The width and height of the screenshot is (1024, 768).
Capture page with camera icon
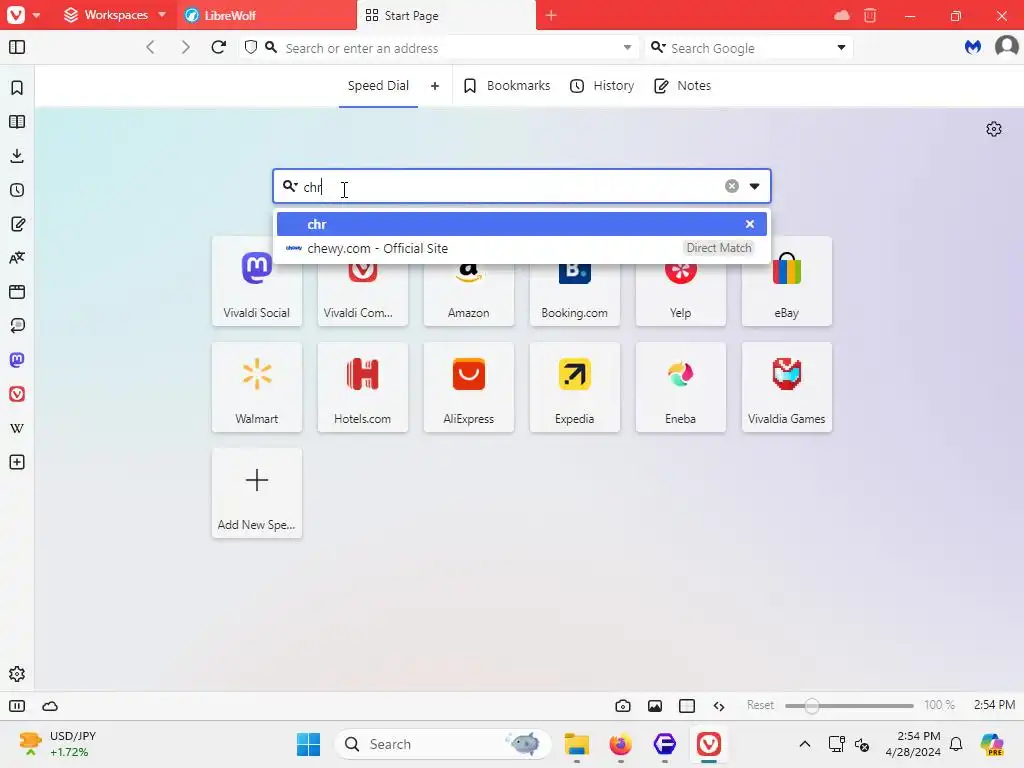pos(623,705)
